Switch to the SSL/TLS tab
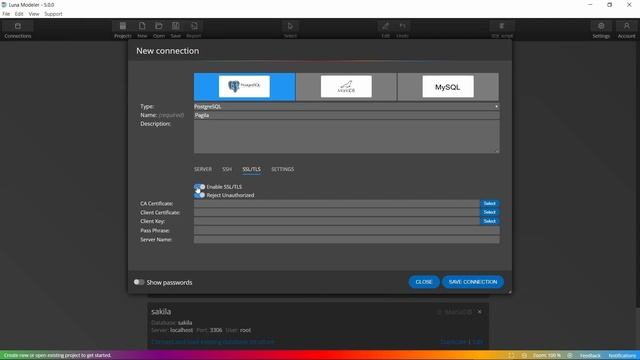The width and height of the screenshot is (640, 360). [x=251, y=169]
